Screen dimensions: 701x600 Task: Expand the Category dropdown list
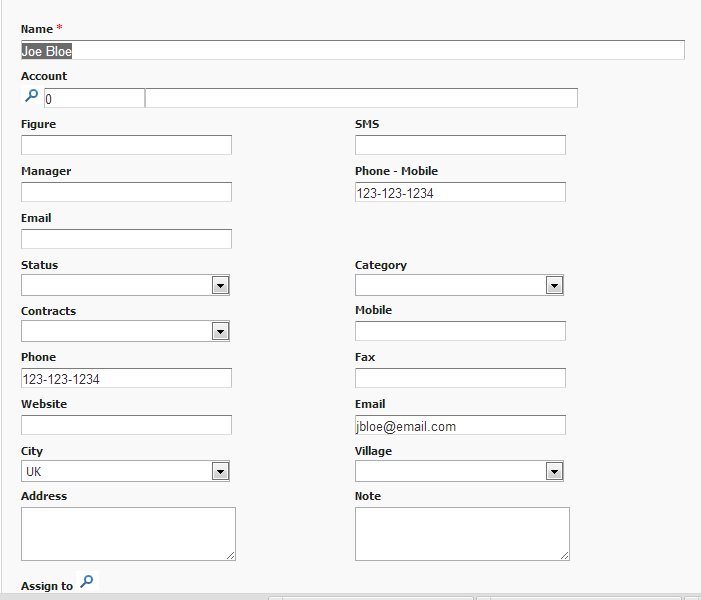(459, 286)
